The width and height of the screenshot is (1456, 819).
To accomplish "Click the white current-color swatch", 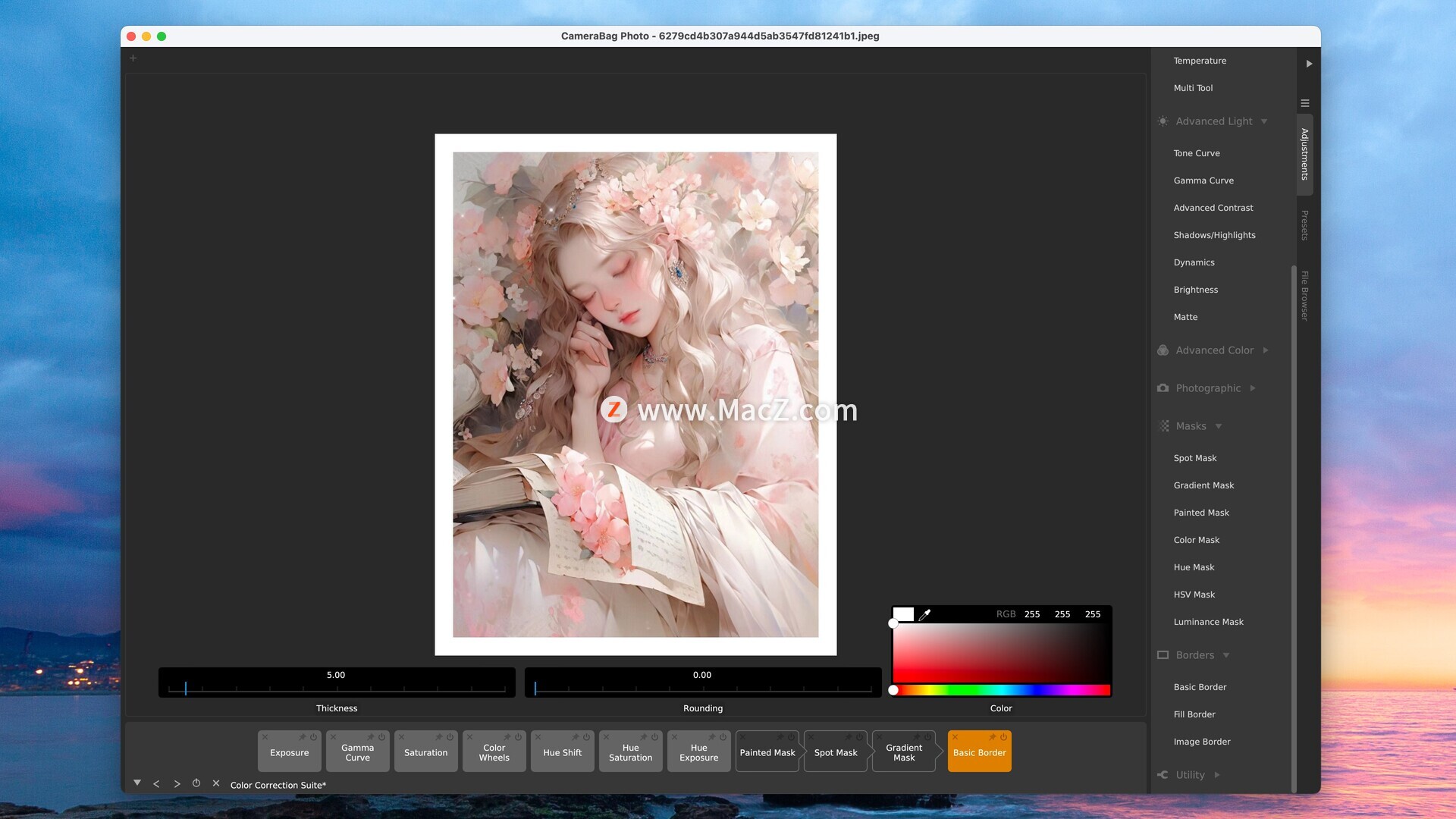I will coord(903,614).
